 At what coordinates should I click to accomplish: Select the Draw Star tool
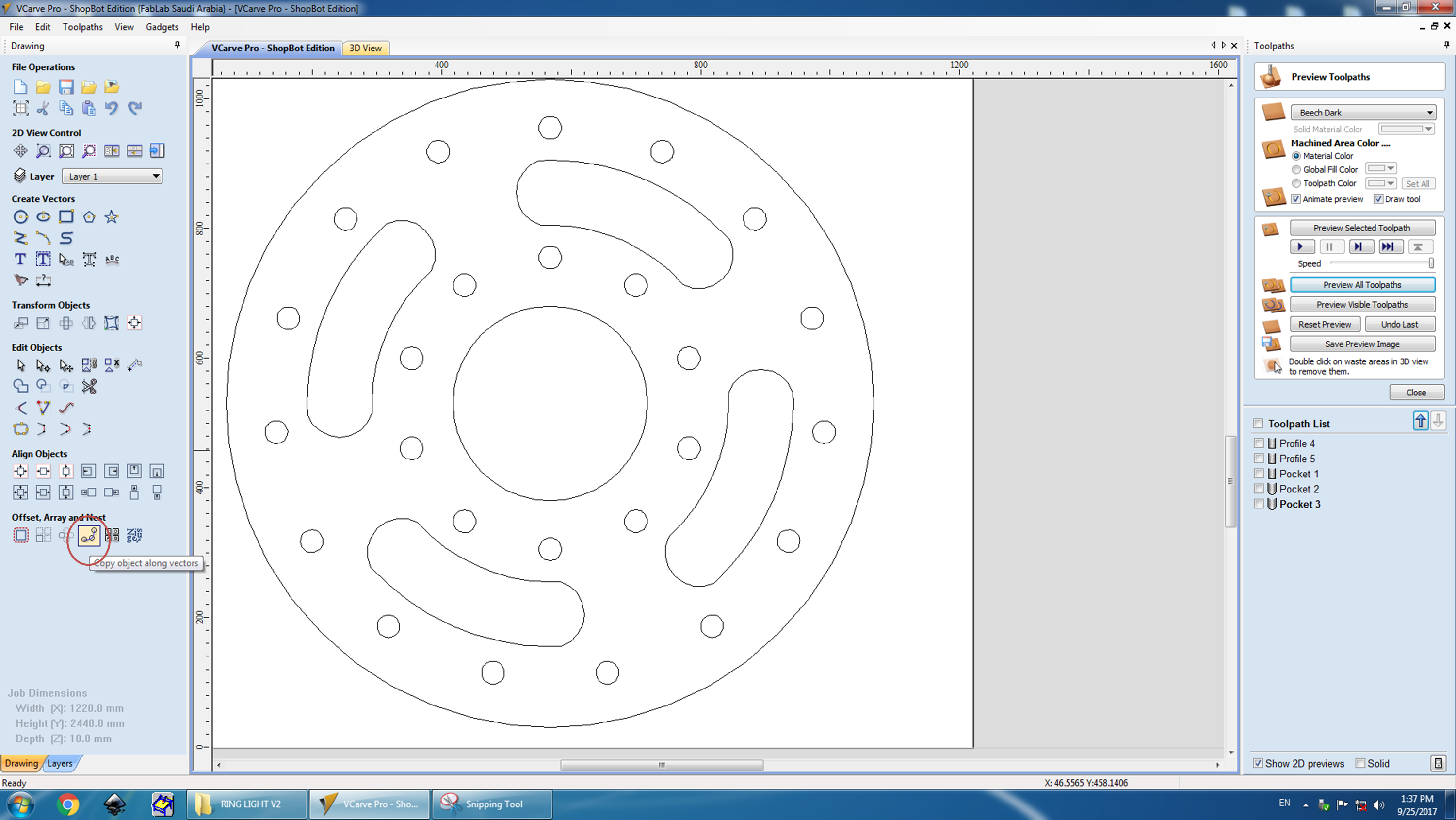(112, 216)
